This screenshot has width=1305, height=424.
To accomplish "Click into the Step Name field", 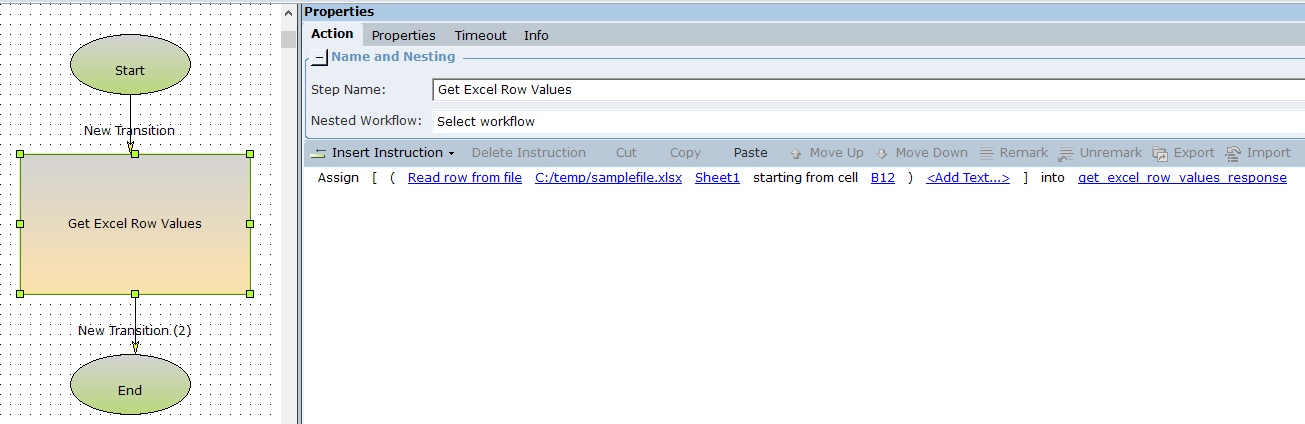I will click(x=868, y=89).
